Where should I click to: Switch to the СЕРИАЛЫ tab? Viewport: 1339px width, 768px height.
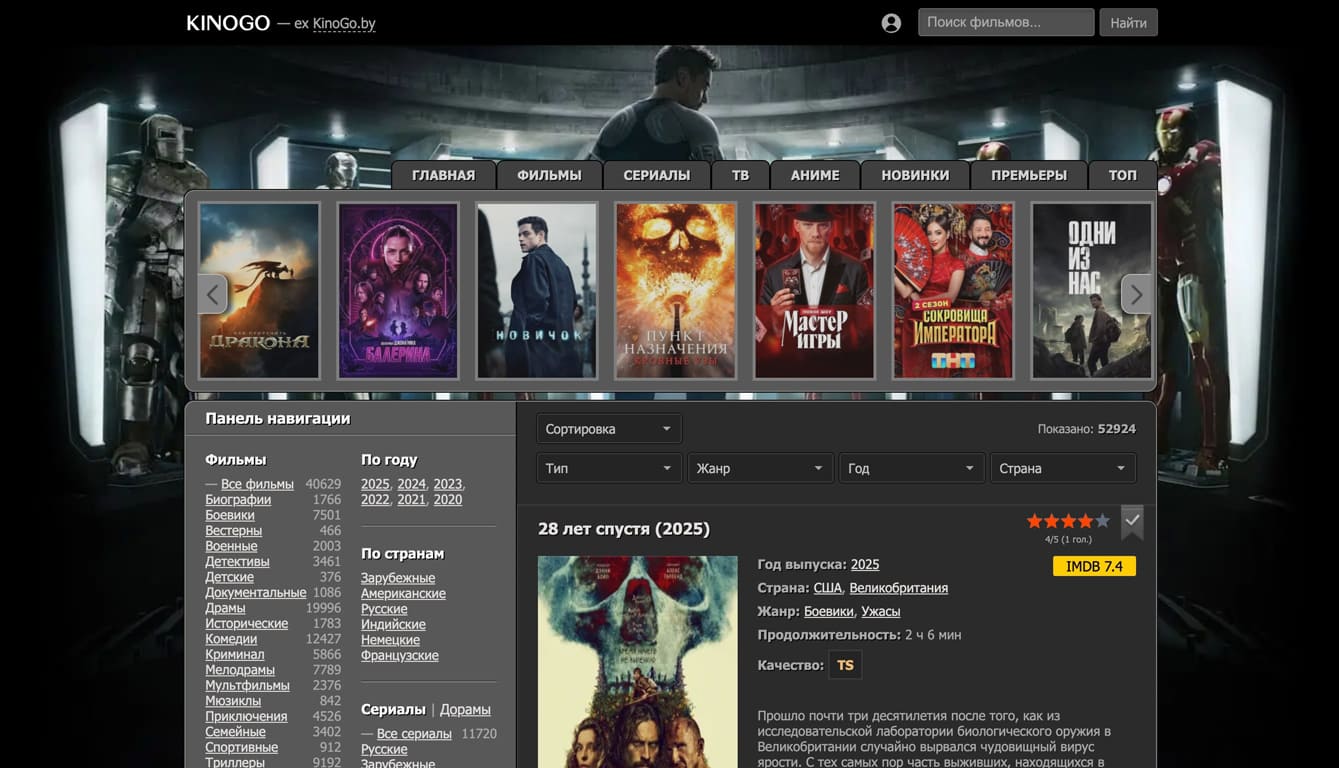point(657,175)
